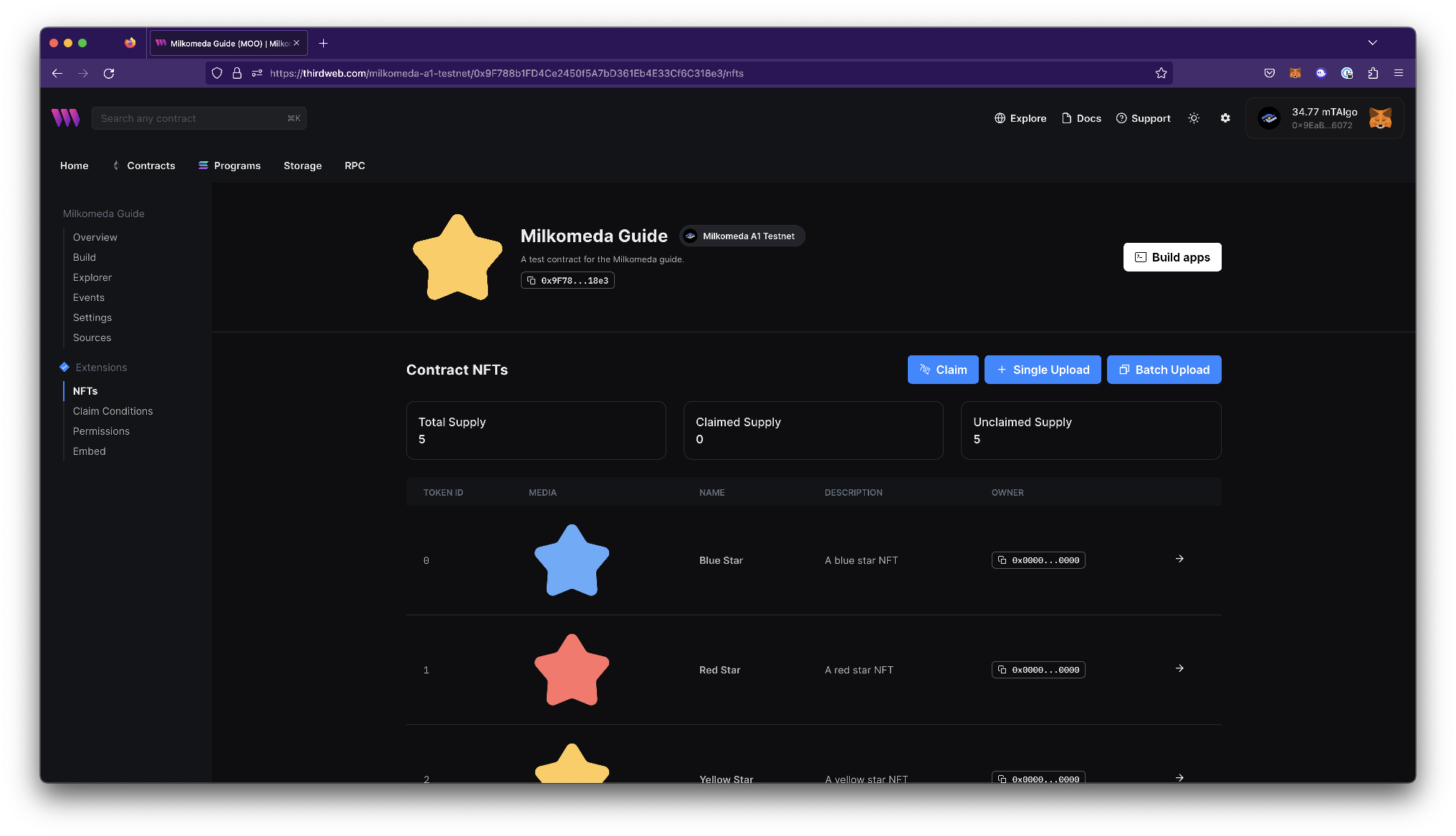Open Blue Star row arrow
This screenshot has height=836, width=1456.
point(1179,559)
